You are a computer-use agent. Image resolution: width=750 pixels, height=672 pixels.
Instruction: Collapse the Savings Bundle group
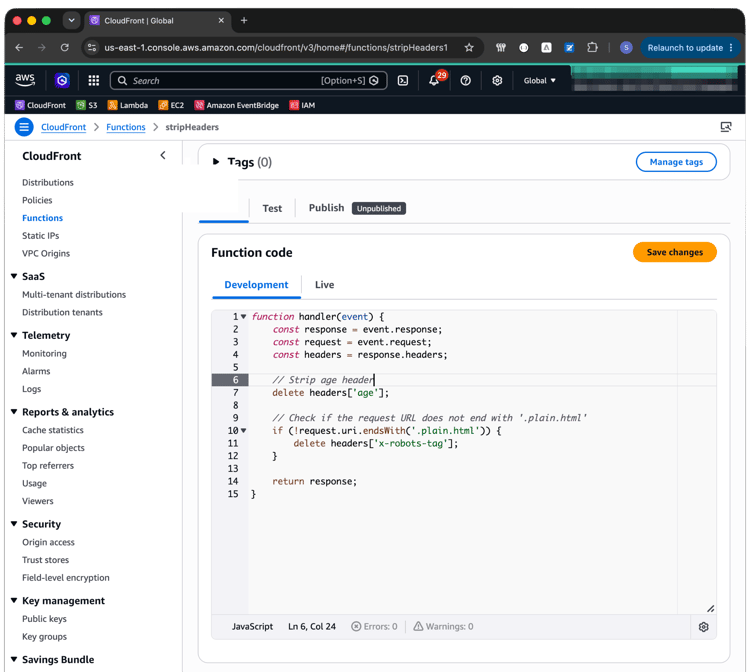tap(14, 659)
